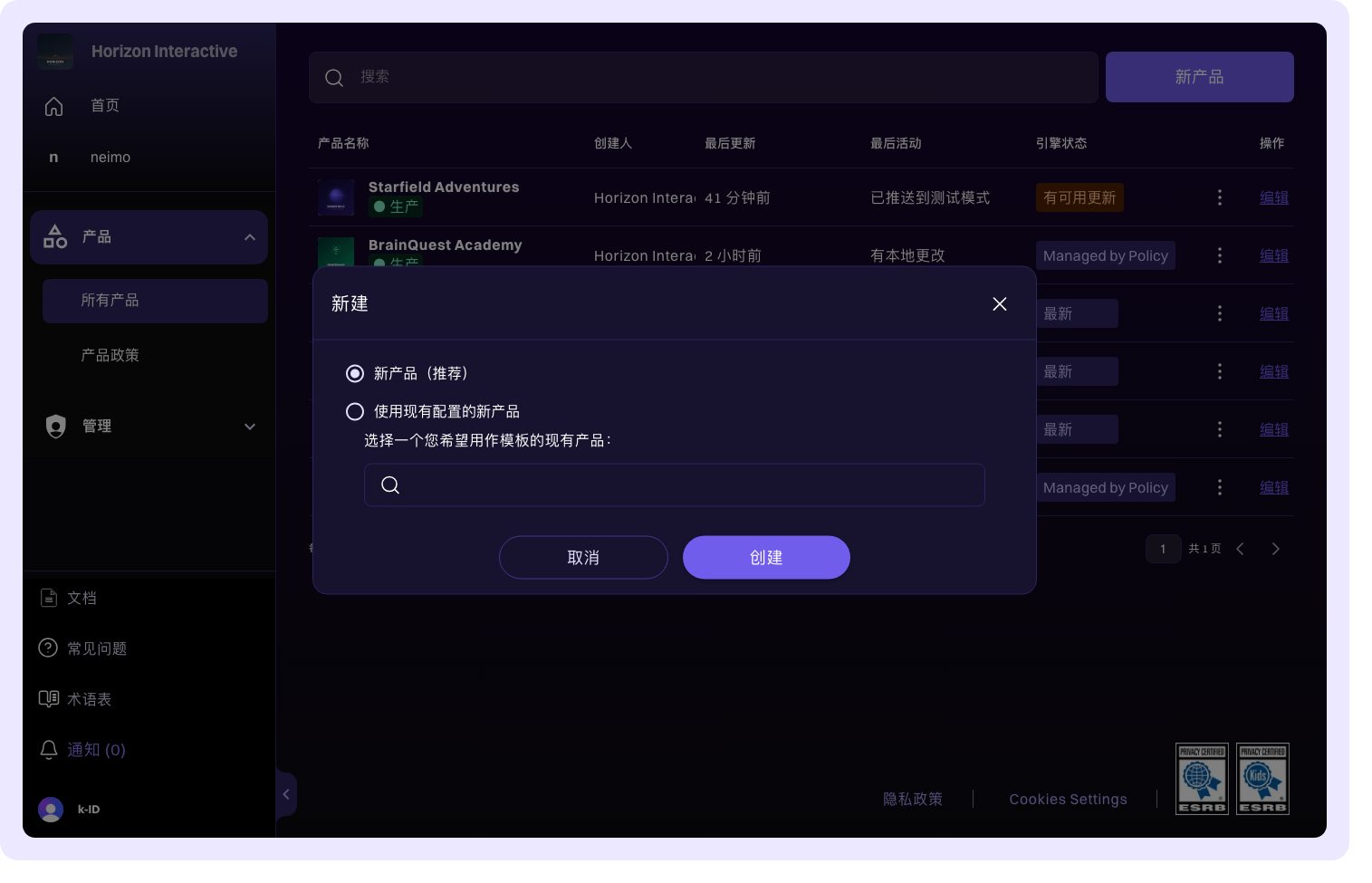Click the Horizon Interactive logo icon
Image resolution: width=1372 pixels, height=883 pixels.
pos(55,52)
